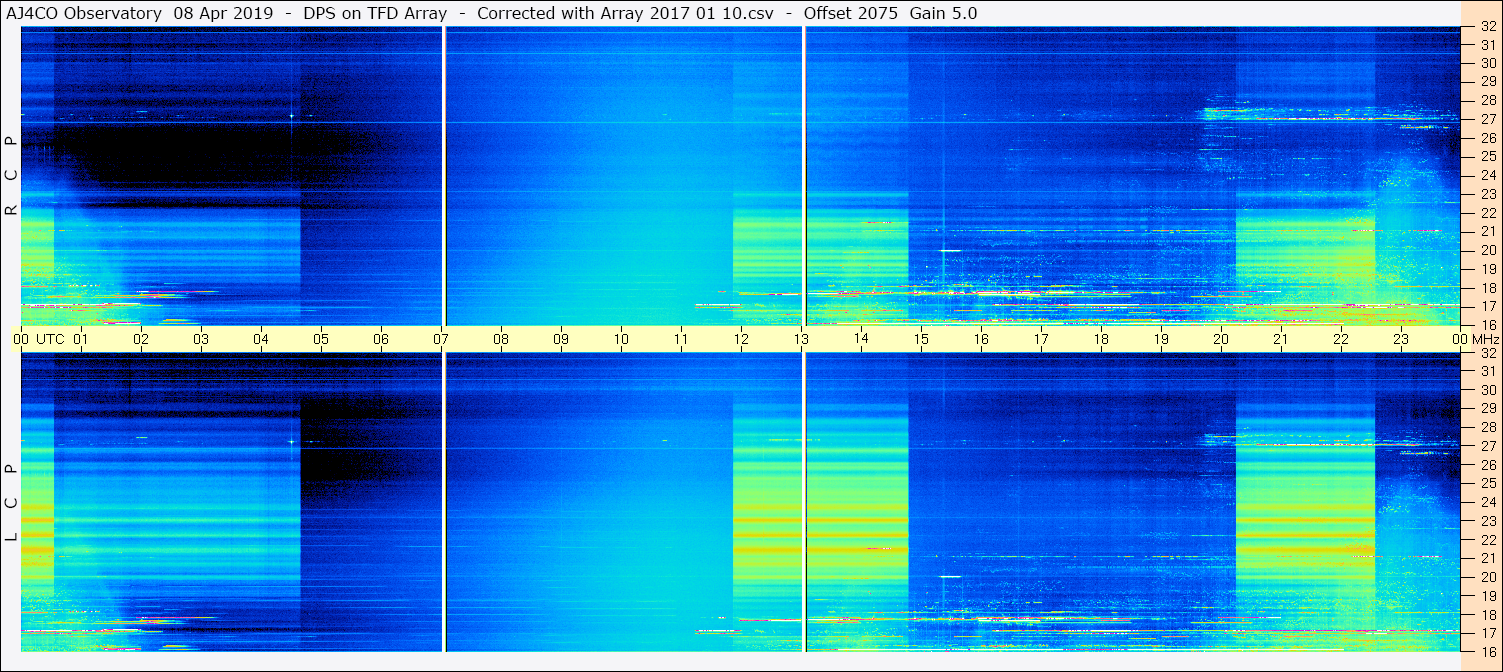Select the 12 hour marker
Viewport: 1503px width, 672px height.
coord(741,339)
